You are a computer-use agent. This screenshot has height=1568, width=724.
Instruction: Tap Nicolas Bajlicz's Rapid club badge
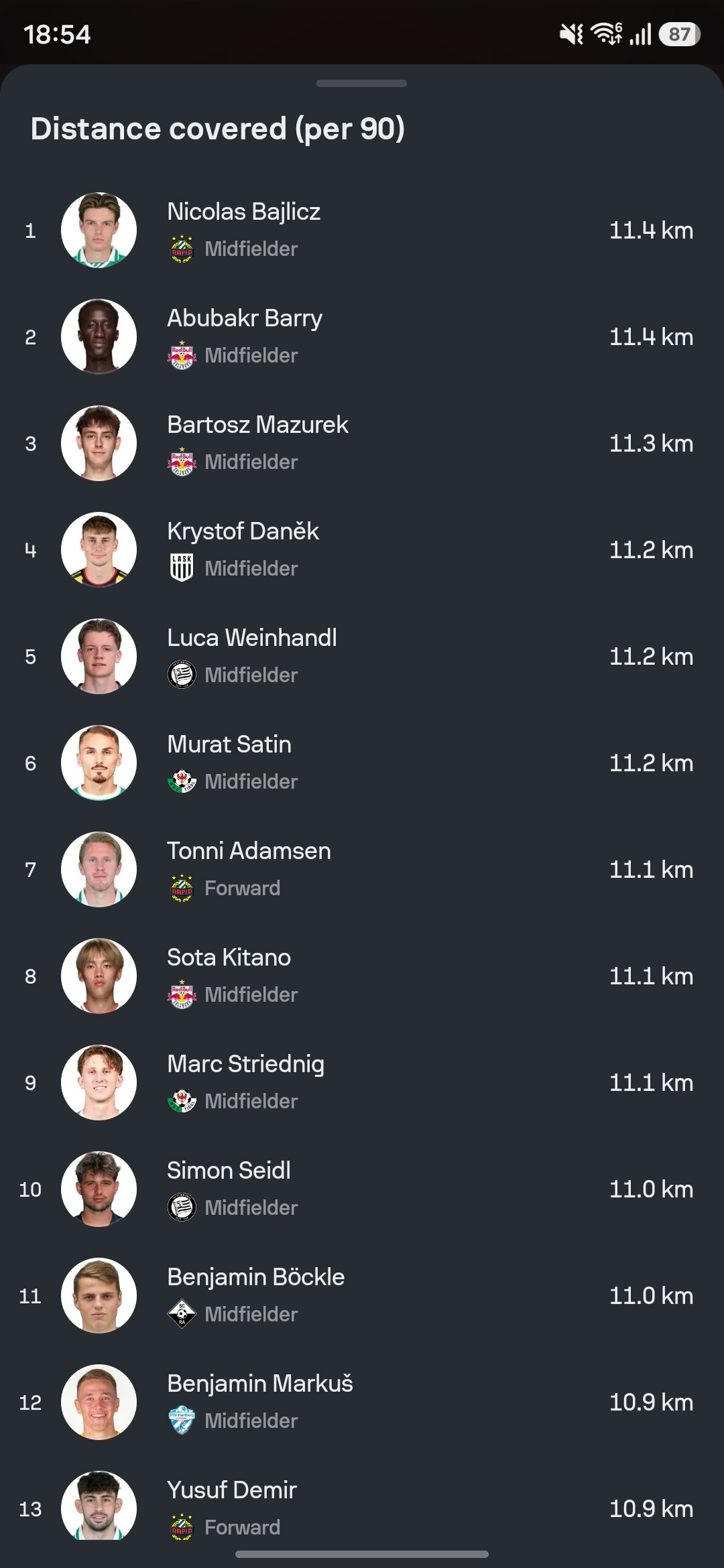click(x=182, y=249)
